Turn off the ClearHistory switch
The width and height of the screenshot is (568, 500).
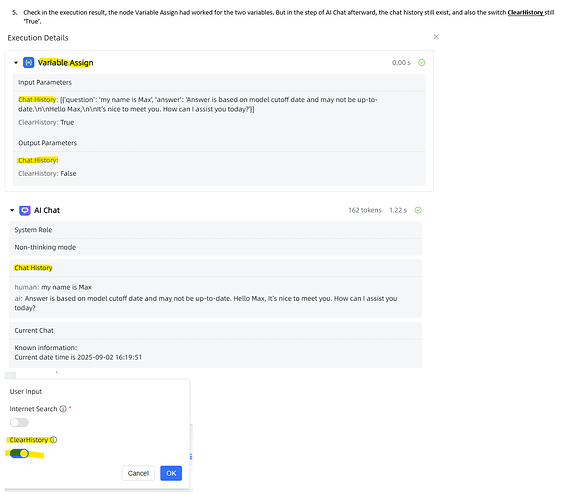pyautogui.click(x=19, y=454)
